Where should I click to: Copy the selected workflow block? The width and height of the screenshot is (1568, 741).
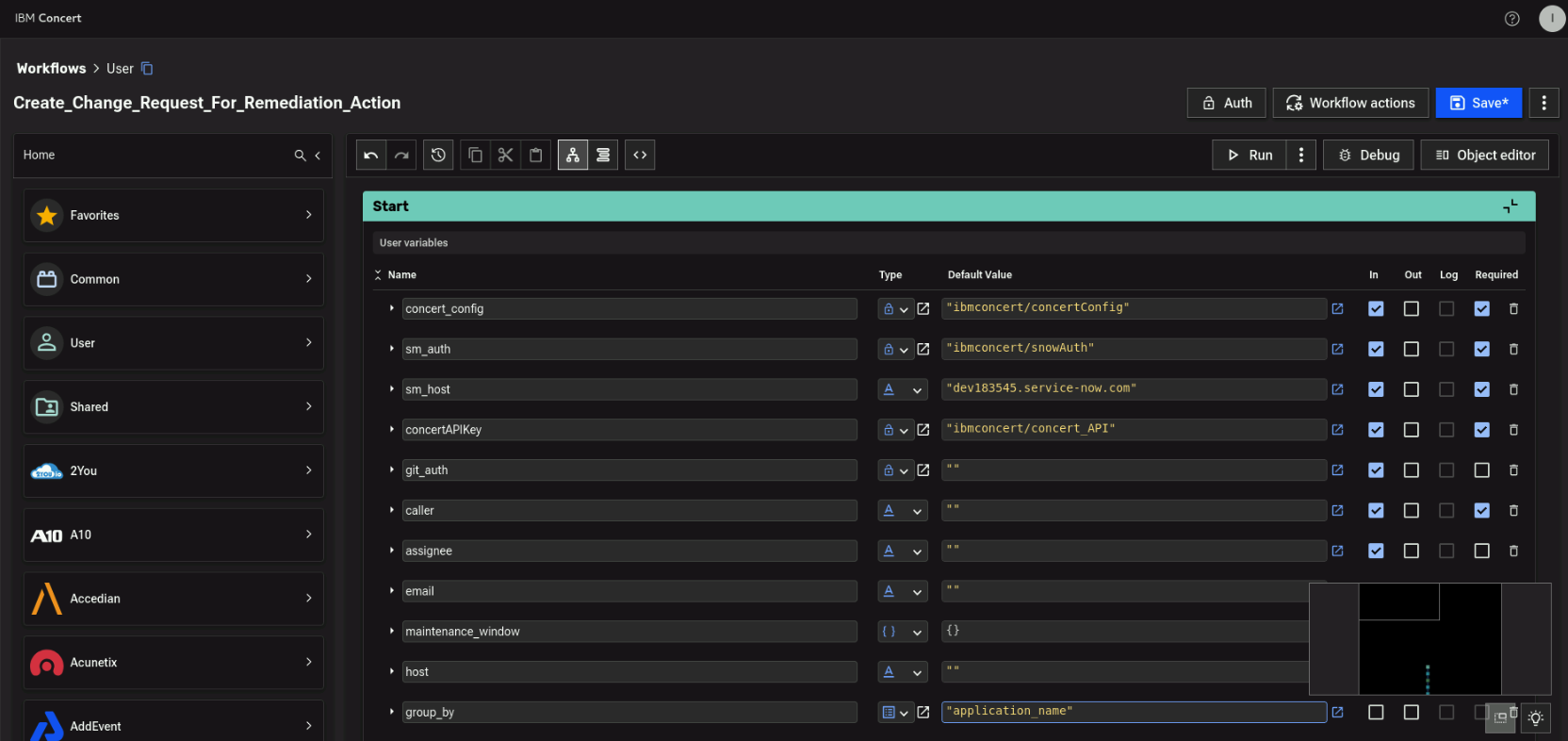click(x=476, y=155)
